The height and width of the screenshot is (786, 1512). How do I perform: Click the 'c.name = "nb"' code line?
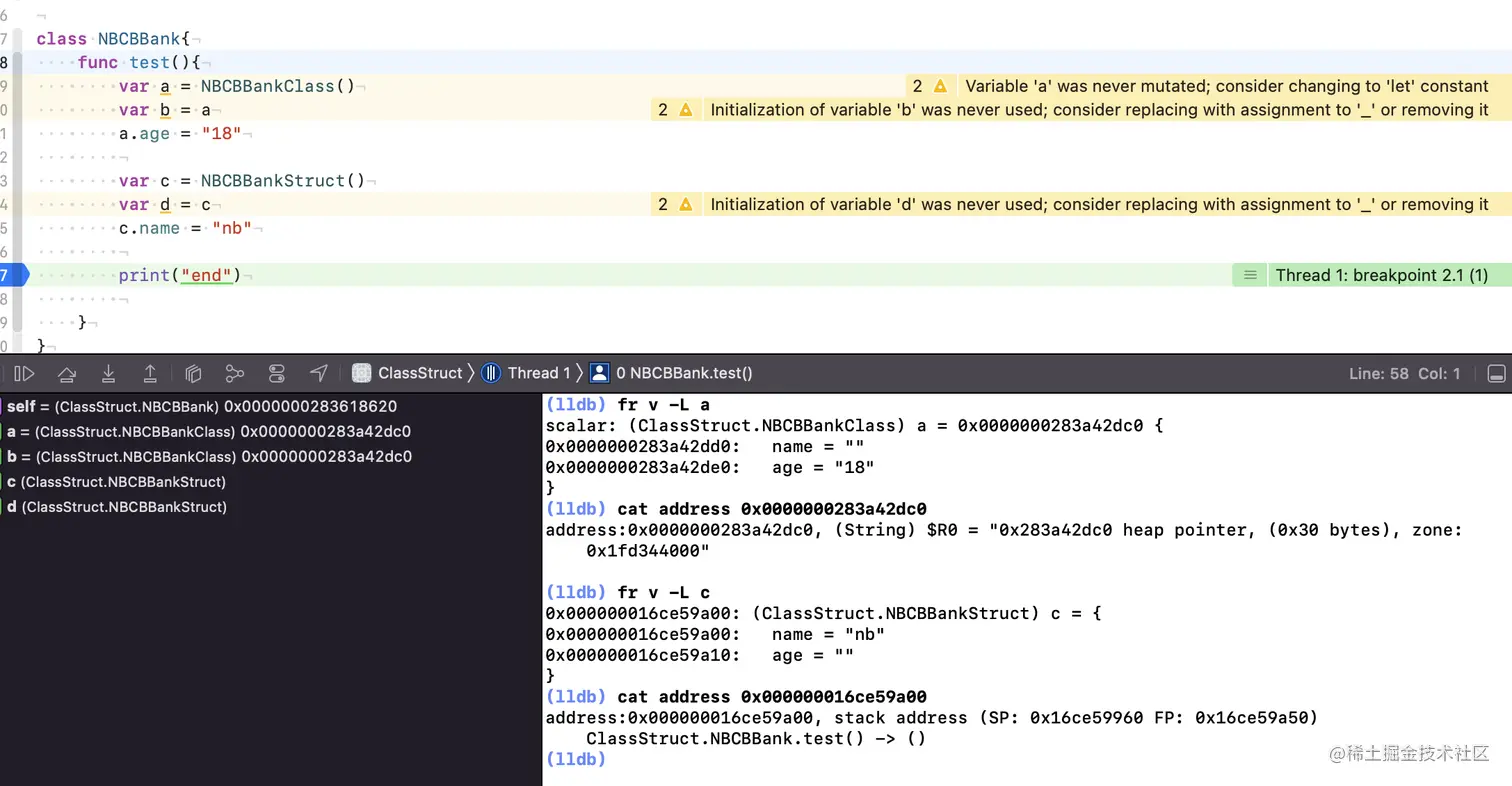pos(185,228)
